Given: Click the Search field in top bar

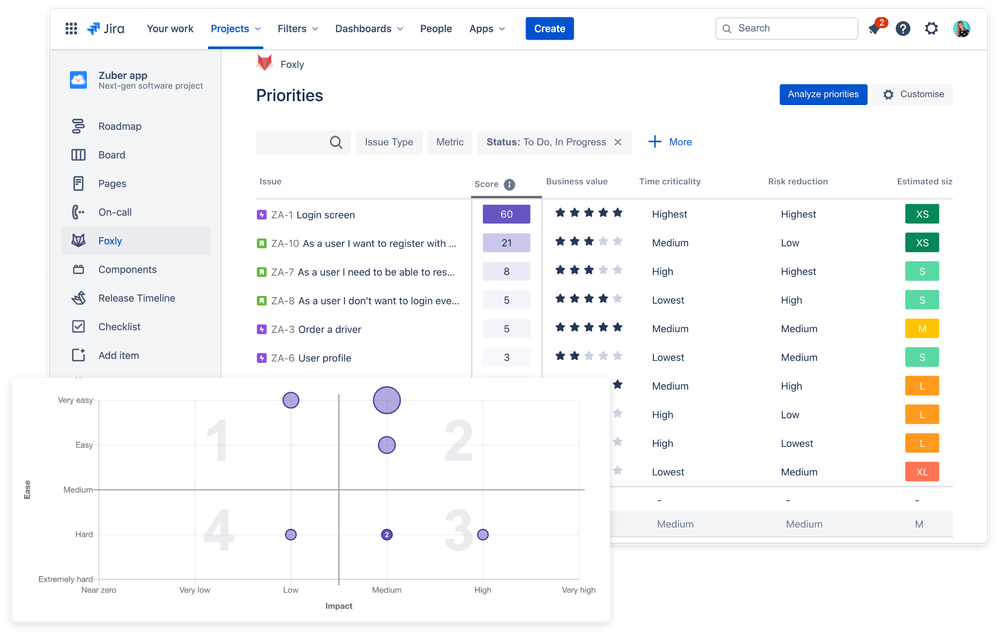Looking at the screenshot, I should (x=786, y=29).
